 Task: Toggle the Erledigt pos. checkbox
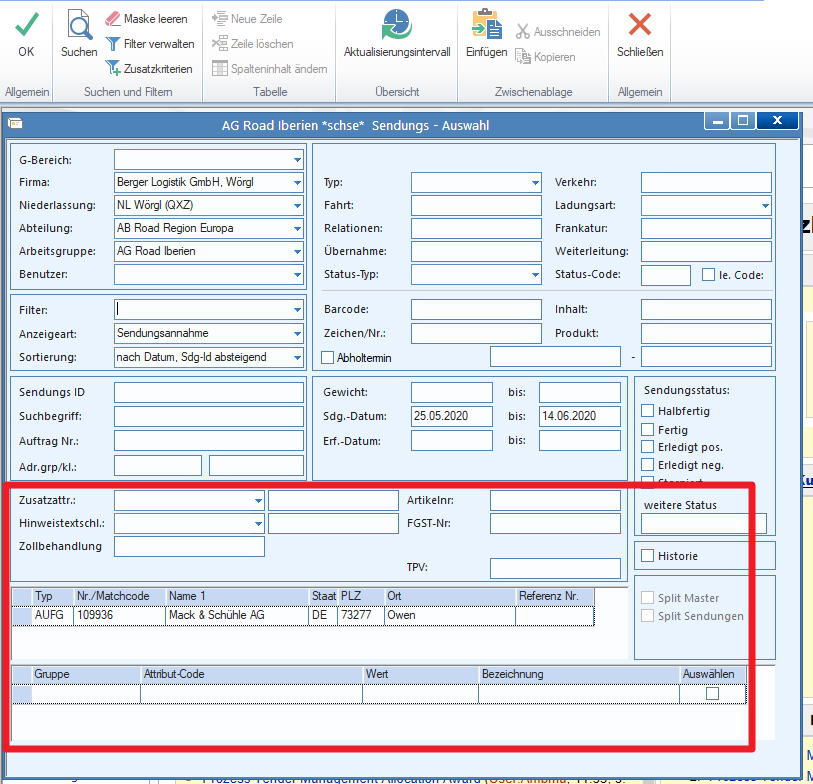[647, 446]
